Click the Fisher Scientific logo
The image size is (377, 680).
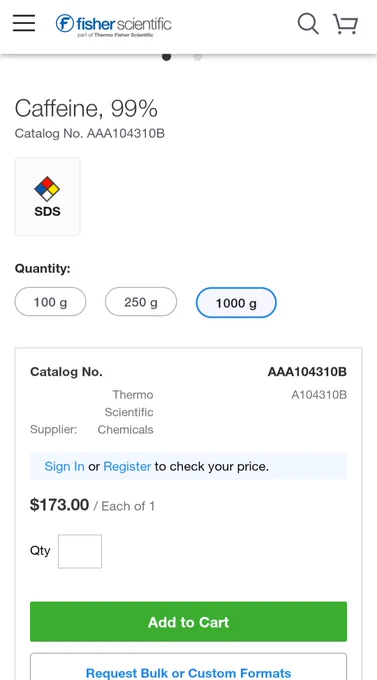(114, 25)
